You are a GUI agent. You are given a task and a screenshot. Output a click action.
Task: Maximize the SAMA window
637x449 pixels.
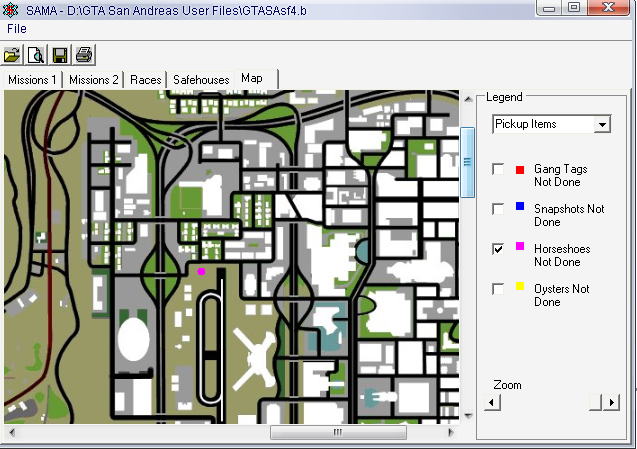click(x=574, y=8)
